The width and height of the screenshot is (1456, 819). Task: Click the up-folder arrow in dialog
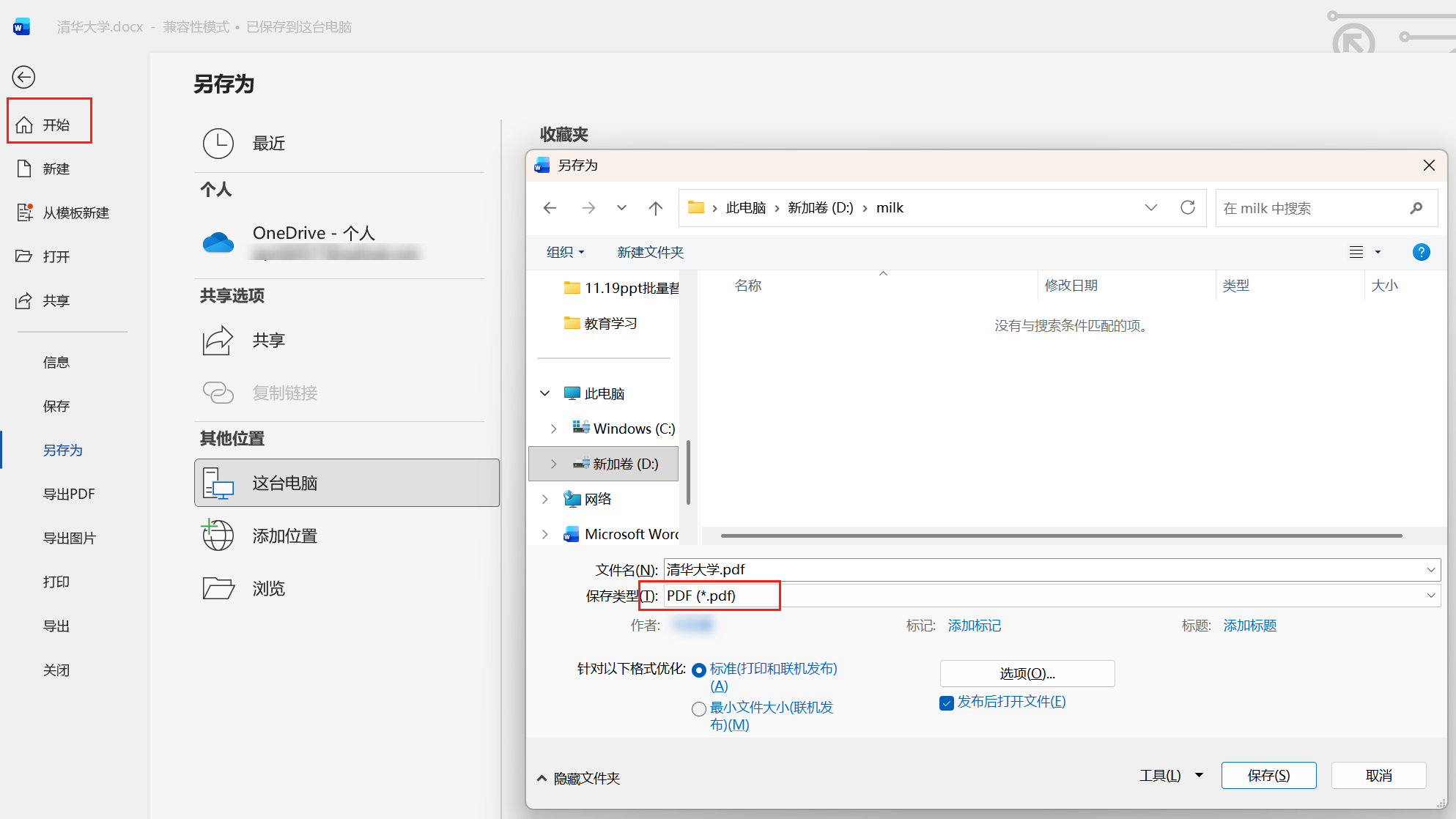click(x=655, y=208)
